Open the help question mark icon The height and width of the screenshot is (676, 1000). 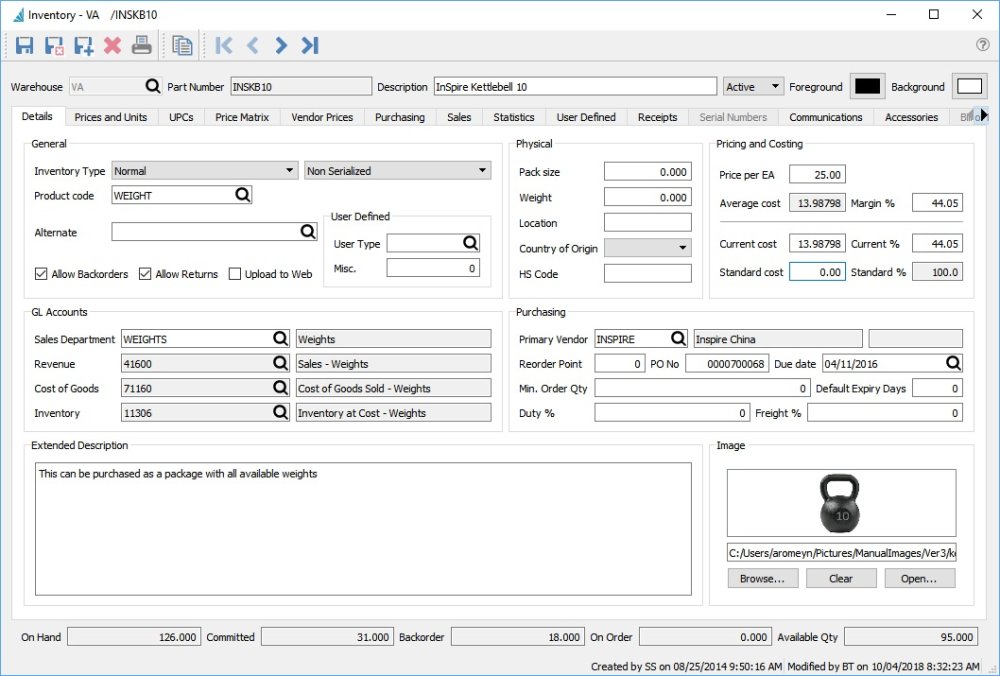point(982,45)
